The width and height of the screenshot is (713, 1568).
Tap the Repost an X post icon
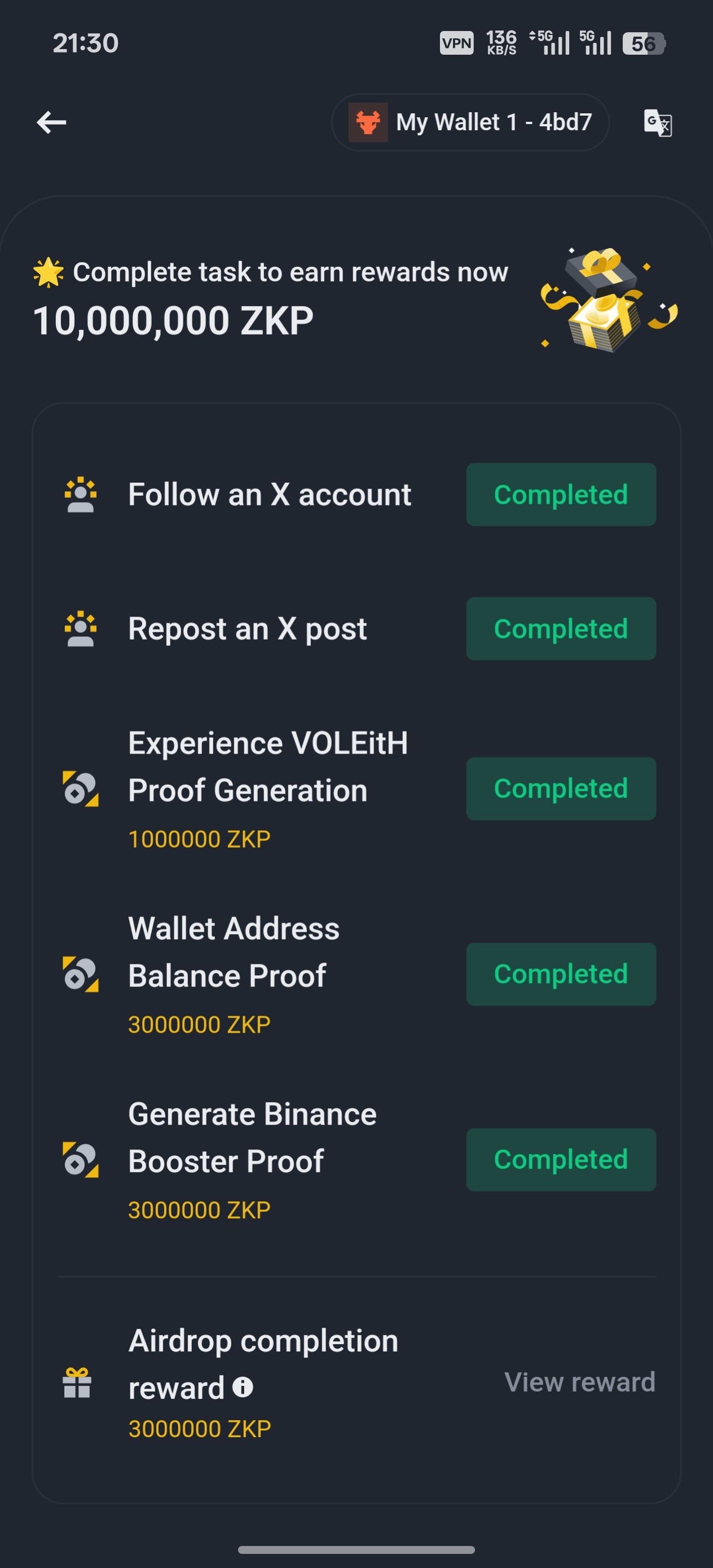pyautogui.click(x=80, y=629)
